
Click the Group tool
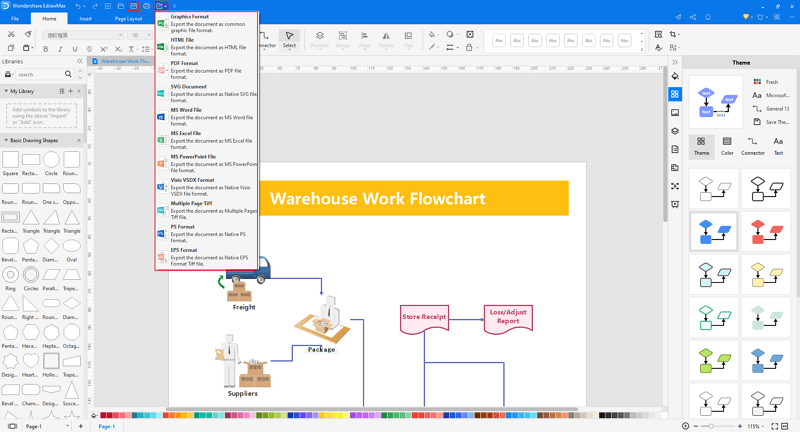coord(343,39)
